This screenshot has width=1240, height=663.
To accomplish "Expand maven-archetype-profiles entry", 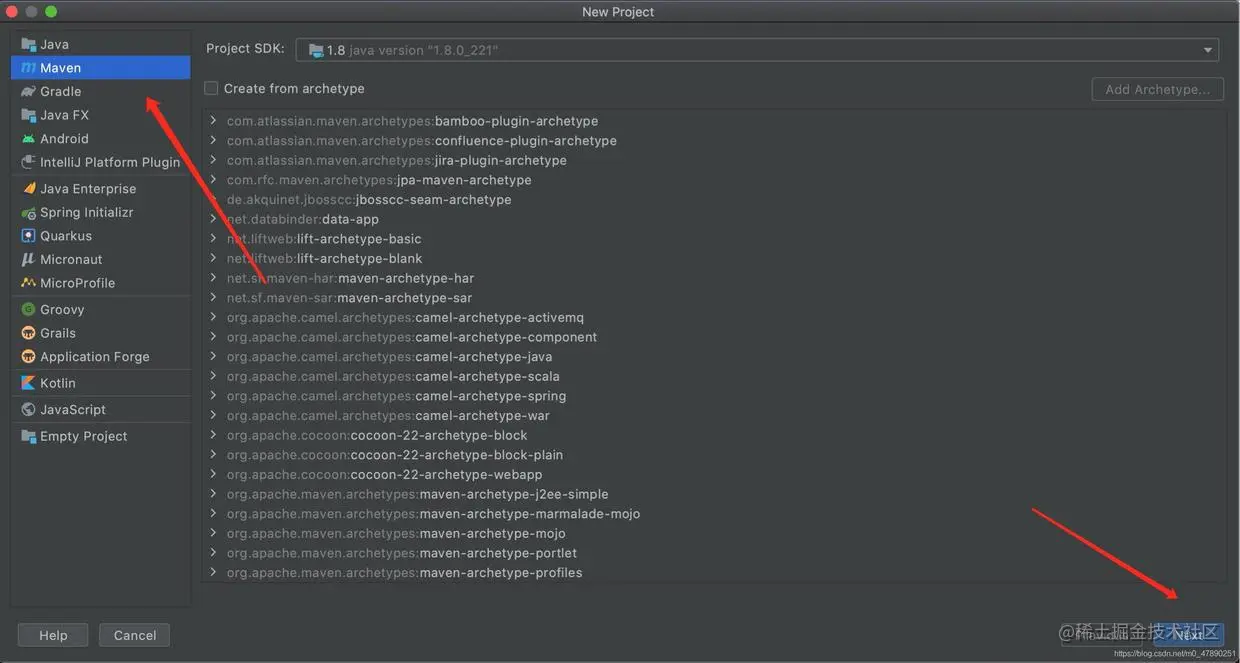I will point(213,573).
